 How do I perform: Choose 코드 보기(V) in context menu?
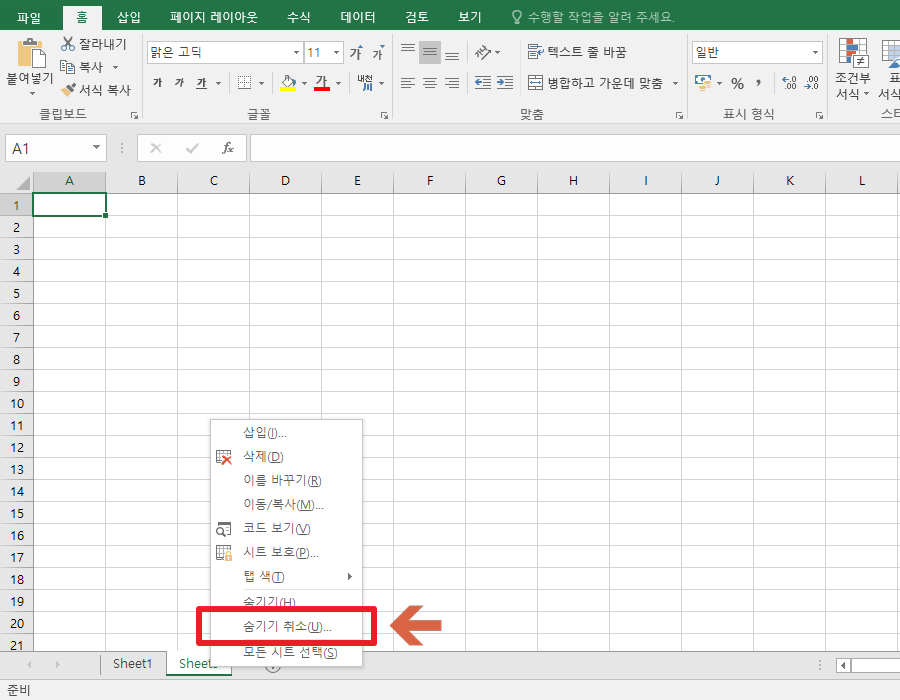[287, 528]
